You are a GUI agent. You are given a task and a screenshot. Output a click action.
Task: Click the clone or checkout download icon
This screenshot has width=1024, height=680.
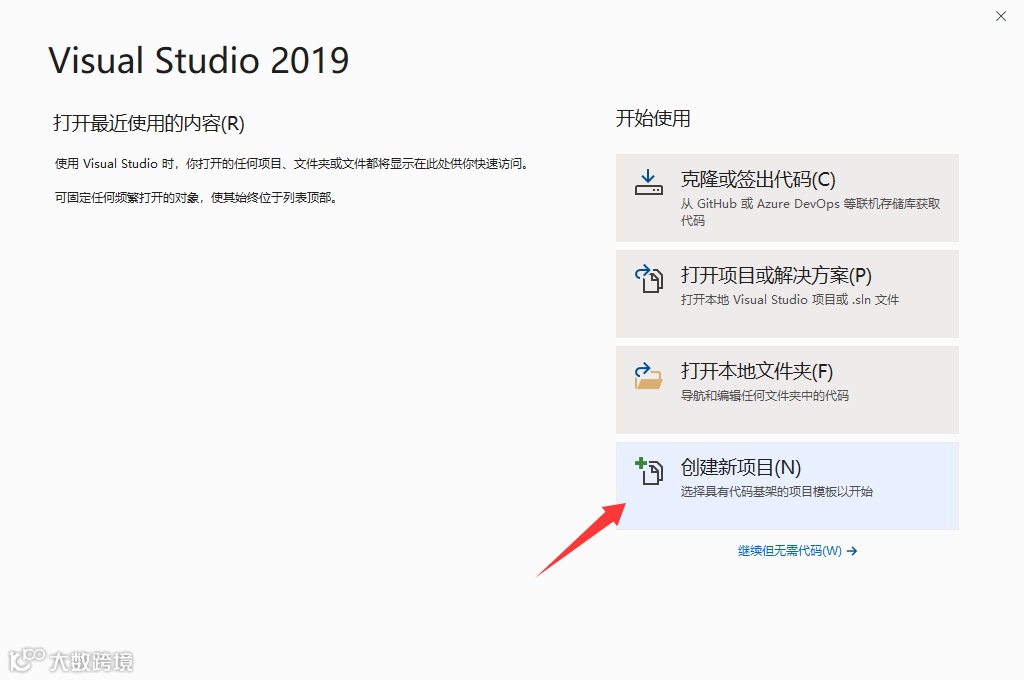[x=648, y=182]
